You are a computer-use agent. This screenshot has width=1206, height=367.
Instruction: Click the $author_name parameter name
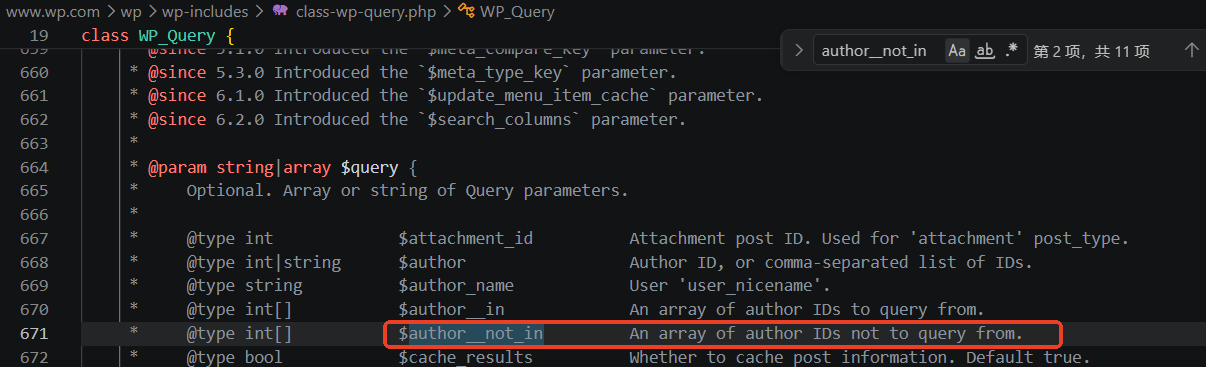(x=456, y=286)
